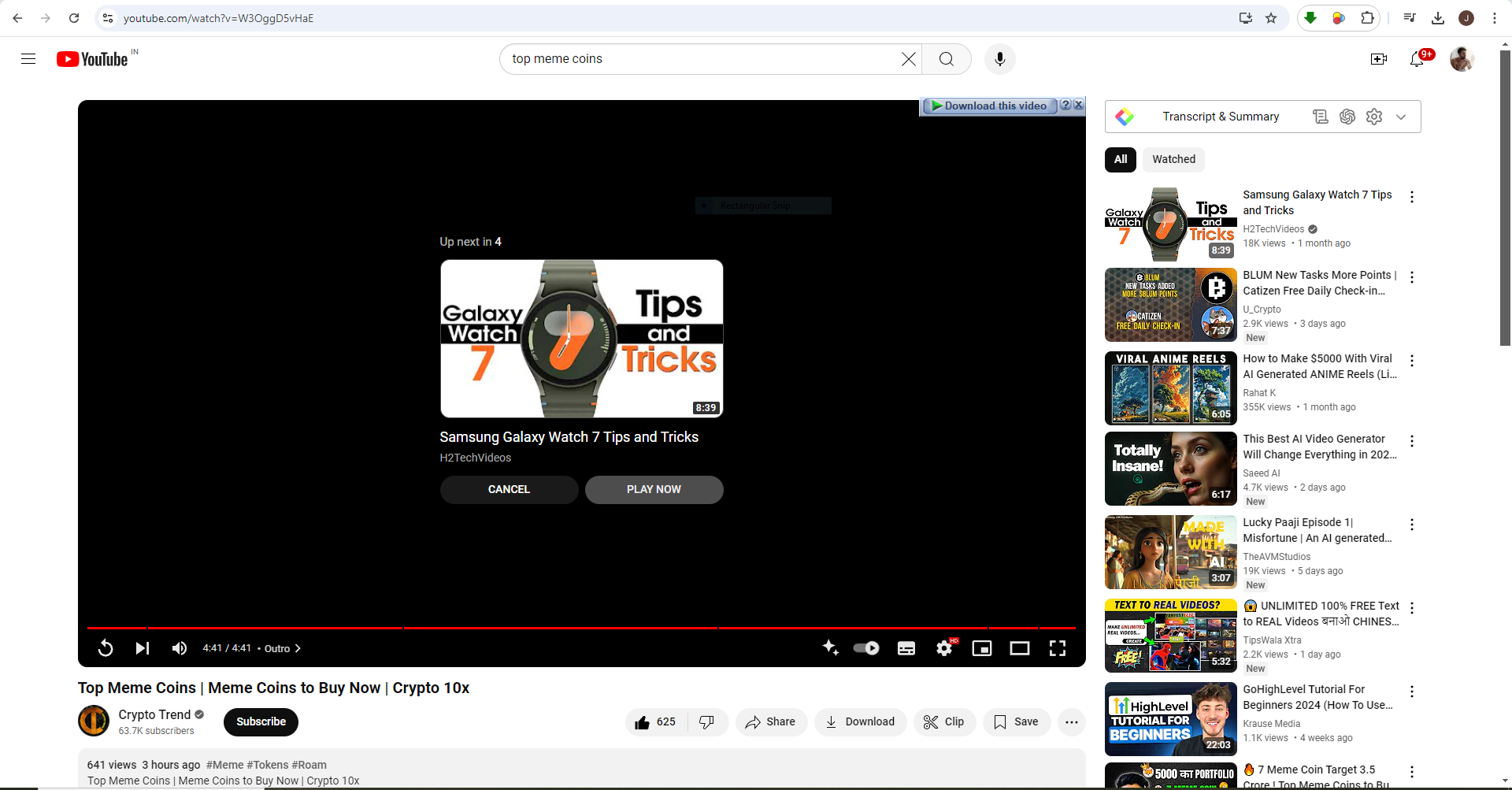This screenshot has width=1512, height=790.
Task: Open options for UNLIMITED 100% FREE Text video
Action: pos(1412,608)
